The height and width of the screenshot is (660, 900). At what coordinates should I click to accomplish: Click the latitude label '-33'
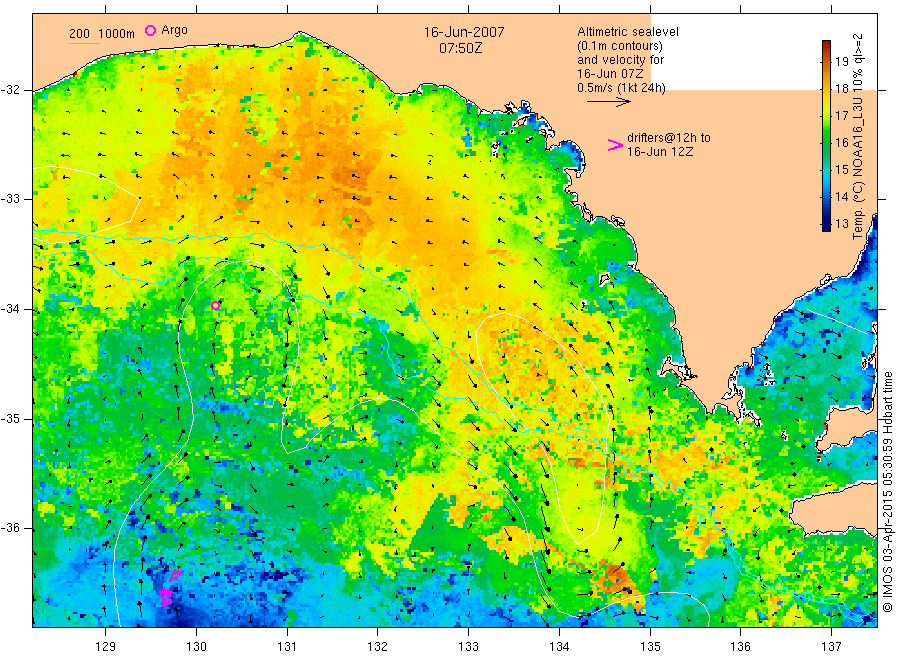click(11, 199)
